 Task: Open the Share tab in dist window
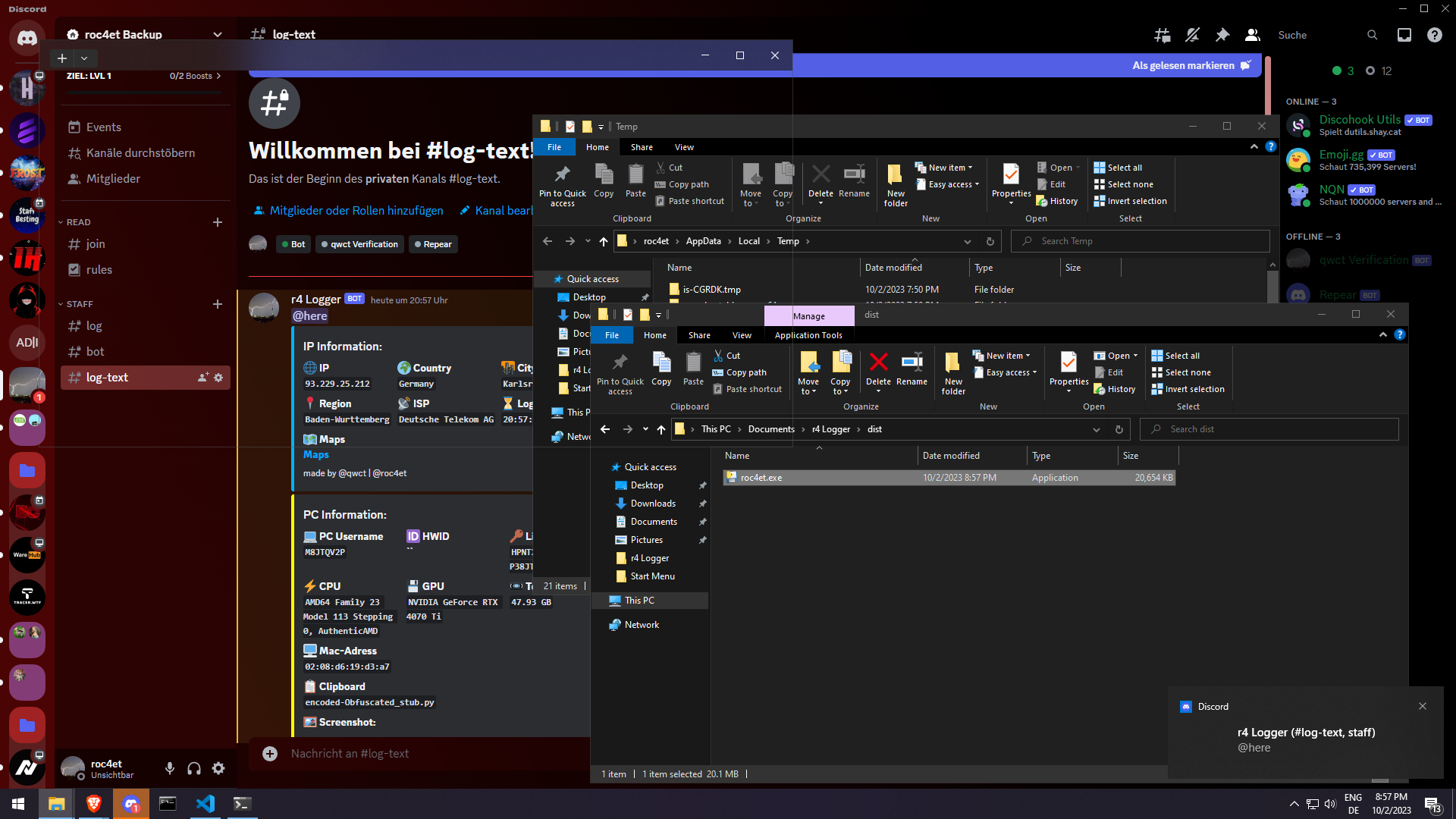[699, 335]
